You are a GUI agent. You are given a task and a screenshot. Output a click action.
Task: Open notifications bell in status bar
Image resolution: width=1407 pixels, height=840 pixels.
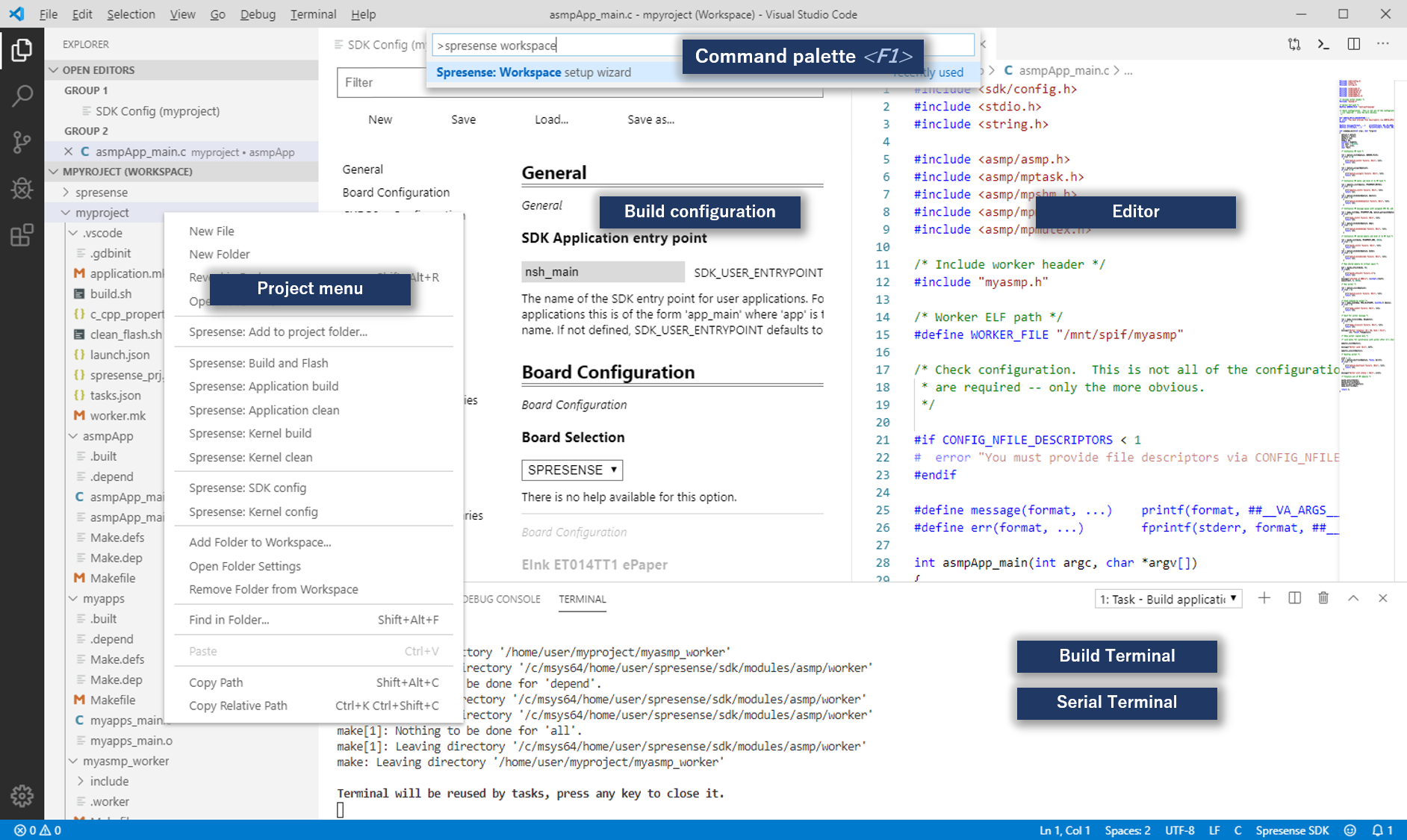point(1378,830)
